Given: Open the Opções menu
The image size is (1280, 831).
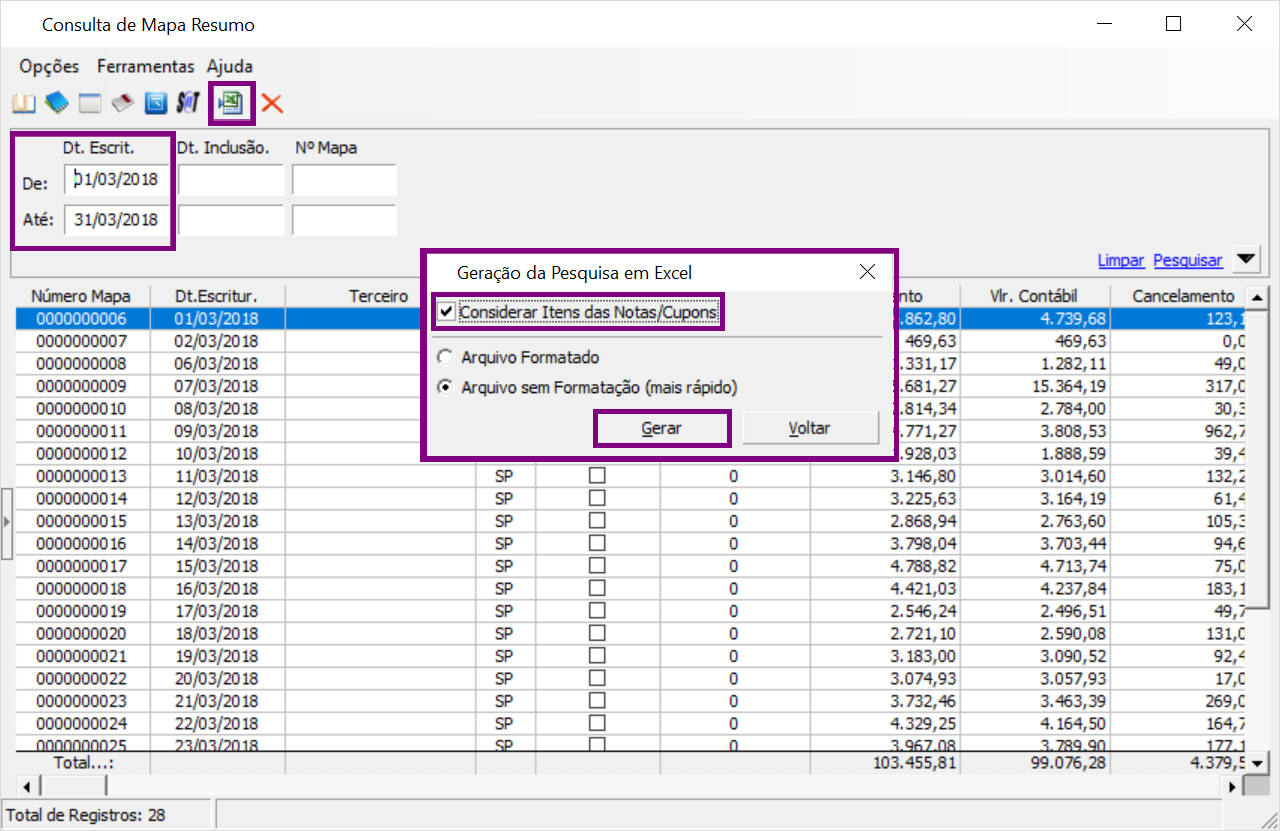Looking at the screenshot, I should (x=49, y=67).
